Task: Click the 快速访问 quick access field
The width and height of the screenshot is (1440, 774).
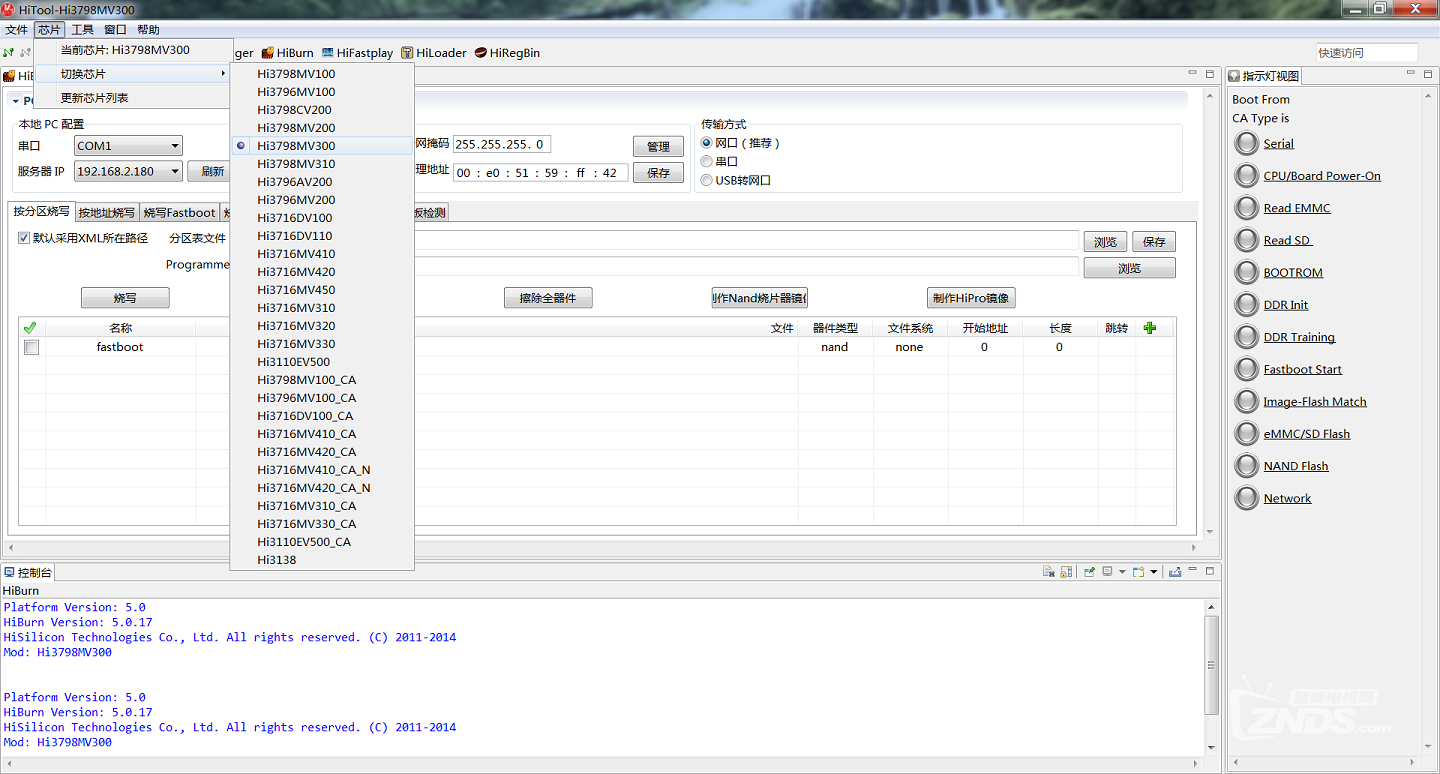Action: coord(1367,53)
